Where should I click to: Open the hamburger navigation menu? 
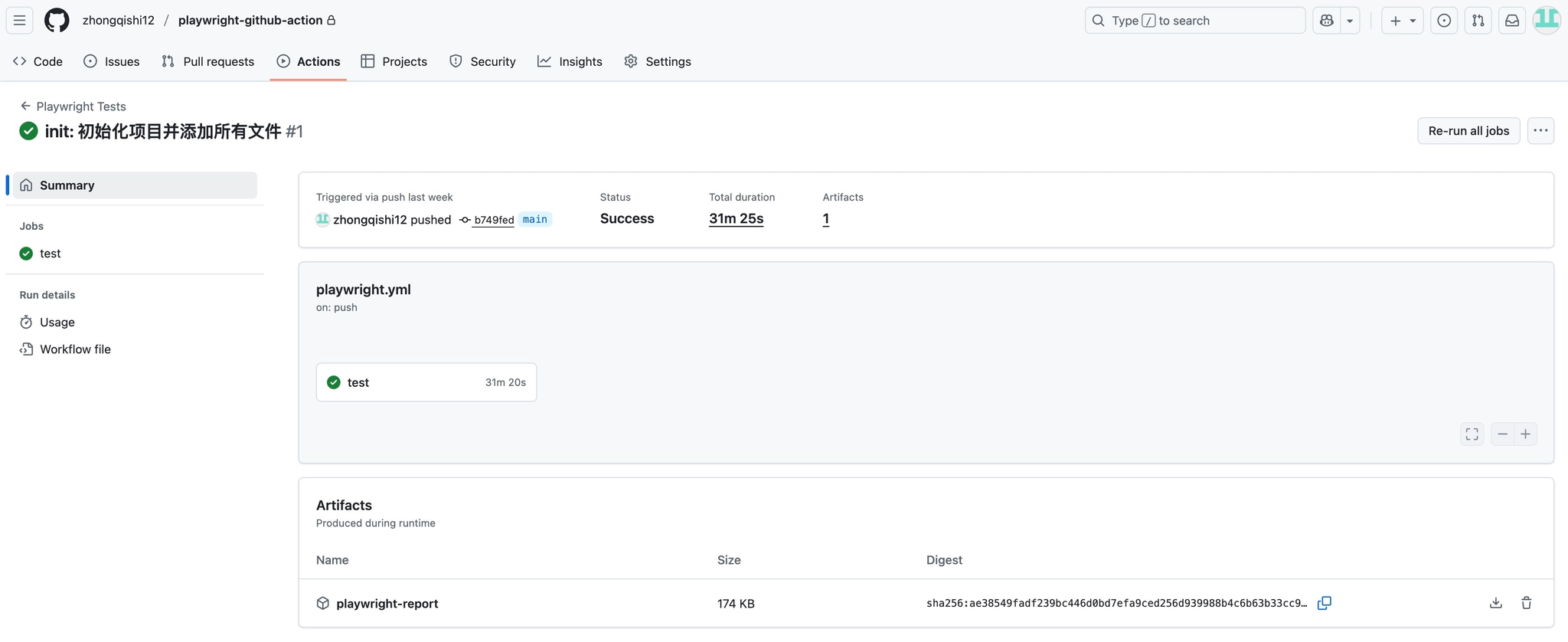click(x=19, y=21)
